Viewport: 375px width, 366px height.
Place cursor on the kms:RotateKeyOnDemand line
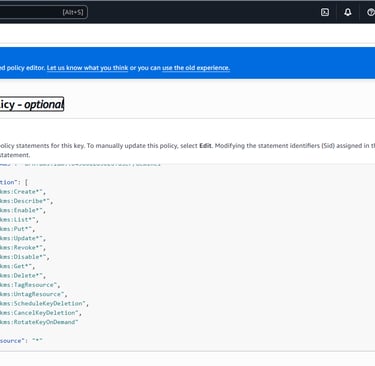click(x=39, y=322)
